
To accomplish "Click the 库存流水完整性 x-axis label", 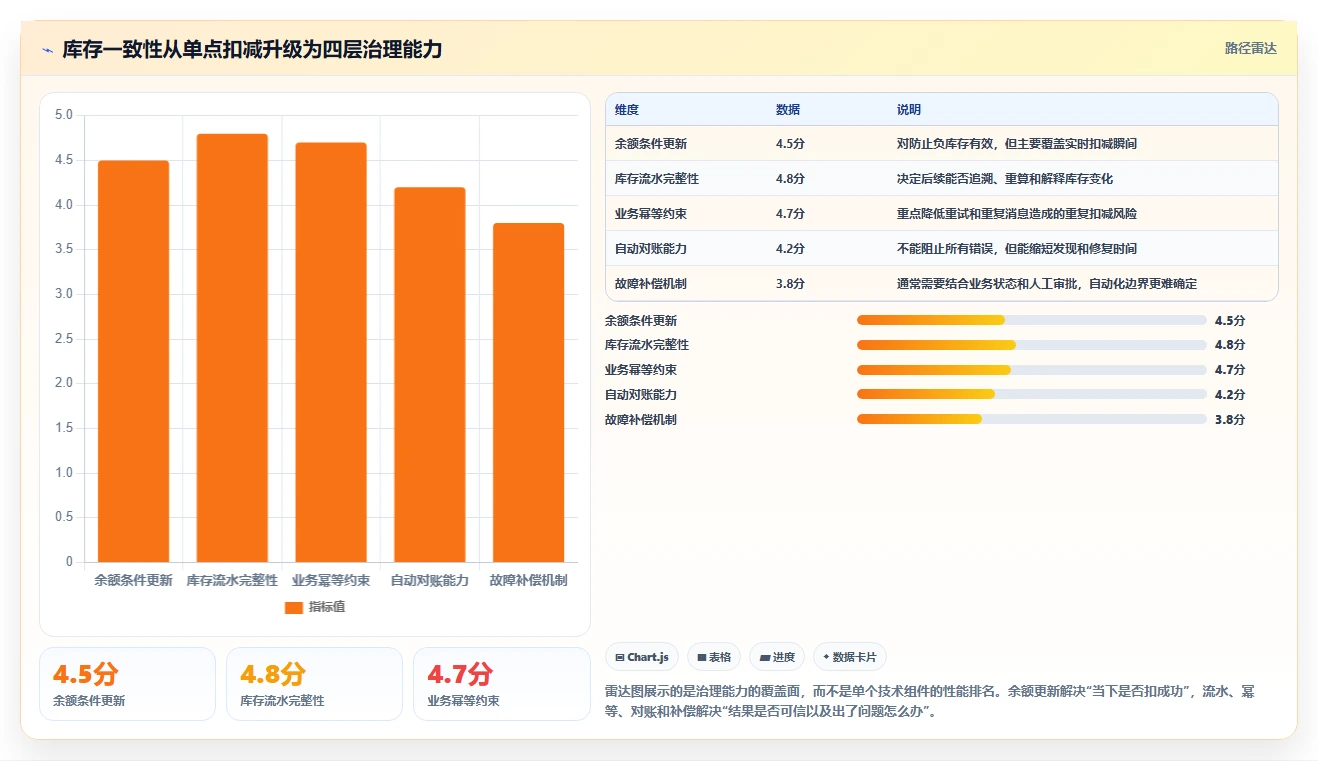I will pyautogui.click(x=232, y=580).
